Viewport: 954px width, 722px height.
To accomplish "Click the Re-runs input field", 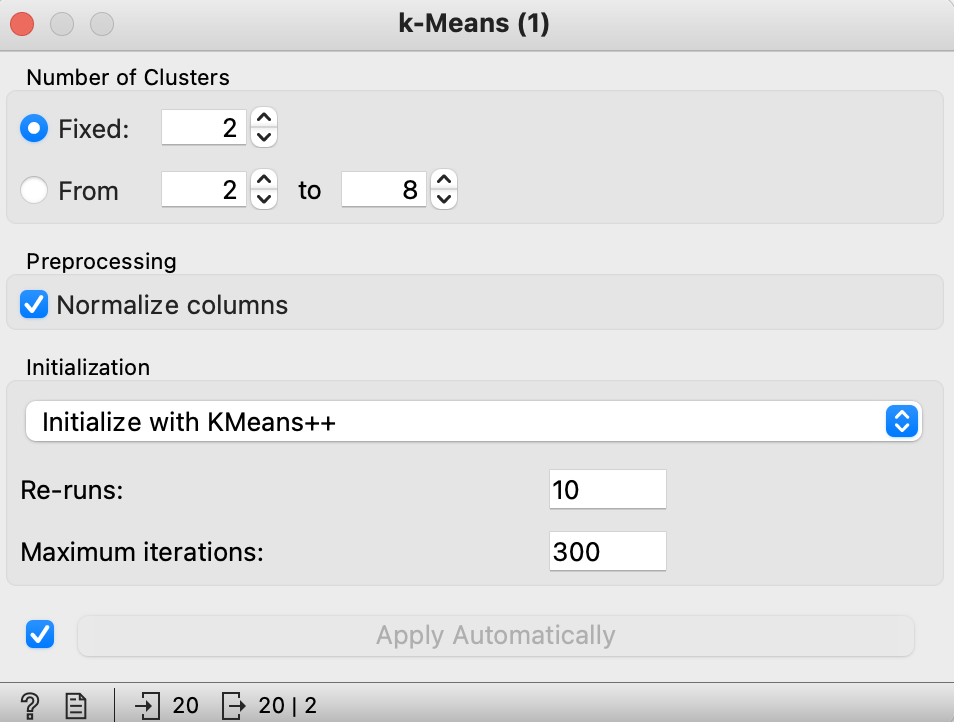I will pyautogui.click(x=608, y=489).
